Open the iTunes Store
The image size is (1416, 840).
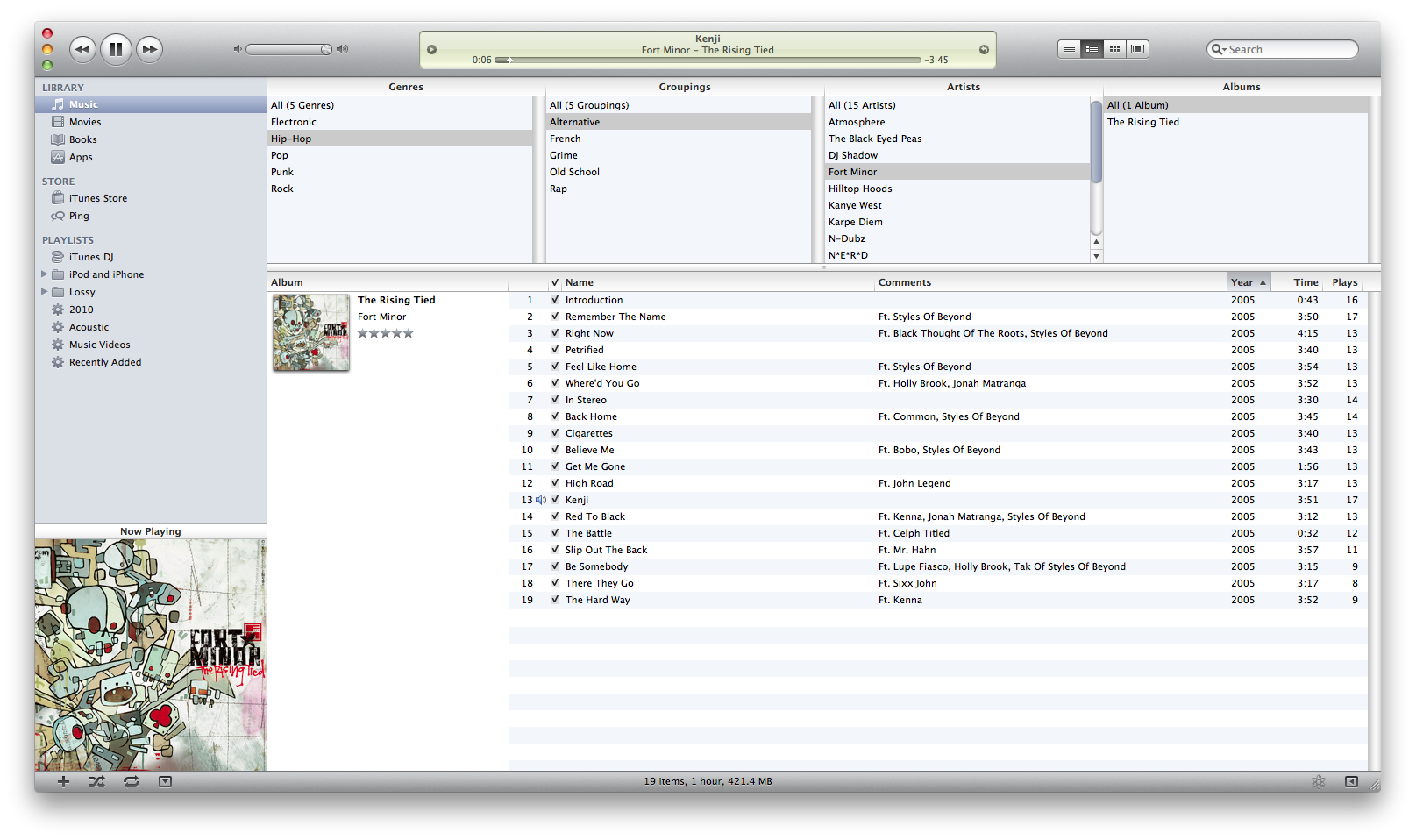[x=151, y=198]
